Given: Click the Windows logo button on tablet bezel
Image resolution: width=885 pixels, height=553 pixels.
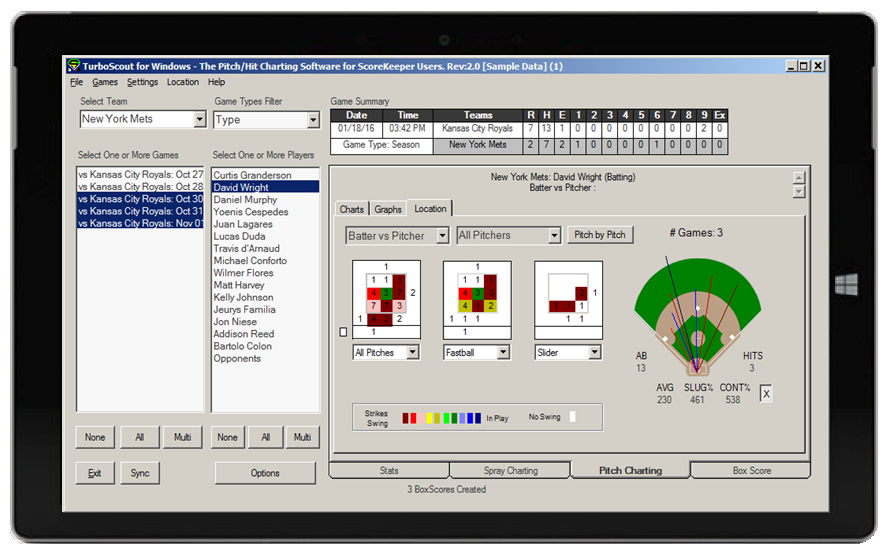Looking at the screenshot, I should coord(846,284).
